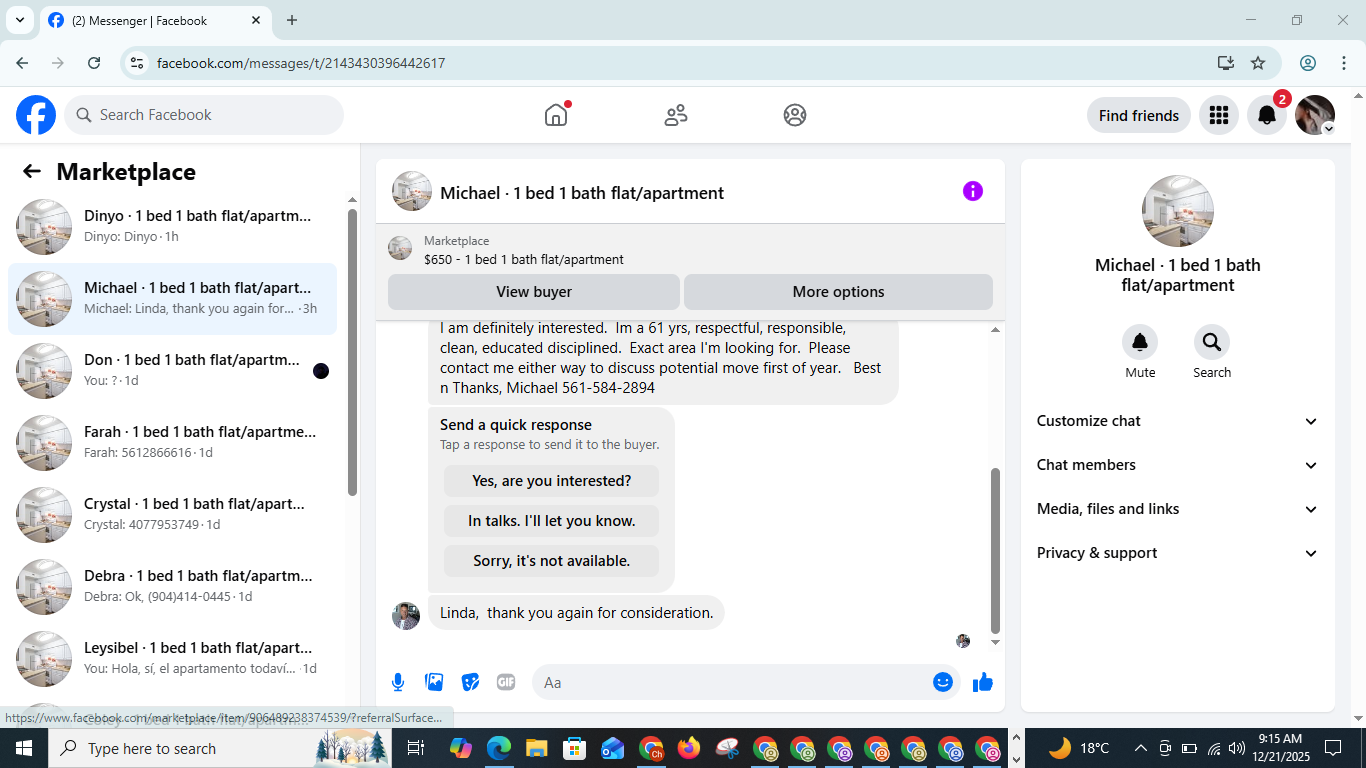Search in conversation magnifier icon
Image resolution: width=1366 pixels, height=768 pixels.
pyautogui.click(x=1212, y=342)
